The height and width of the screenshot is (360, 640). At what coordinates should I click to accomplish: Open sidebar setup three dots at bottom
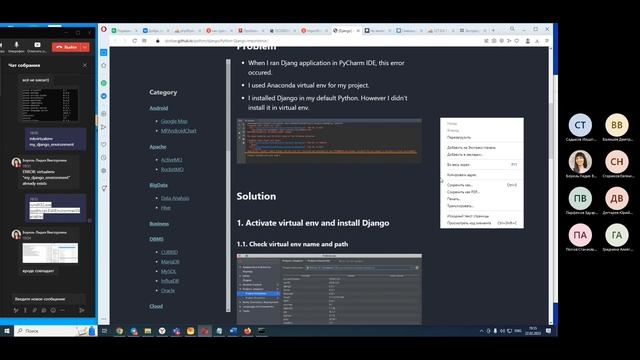(104, 319)
